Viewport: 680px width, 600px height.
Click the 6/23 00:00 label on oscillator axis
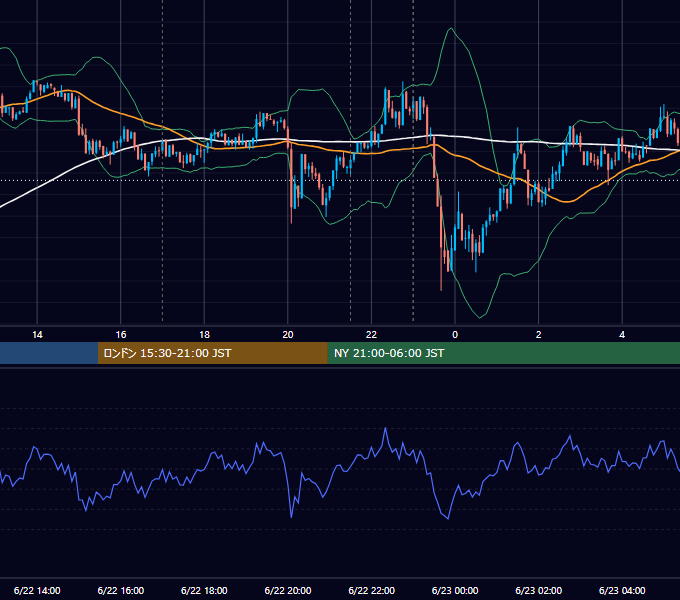[x=455, y=590]
